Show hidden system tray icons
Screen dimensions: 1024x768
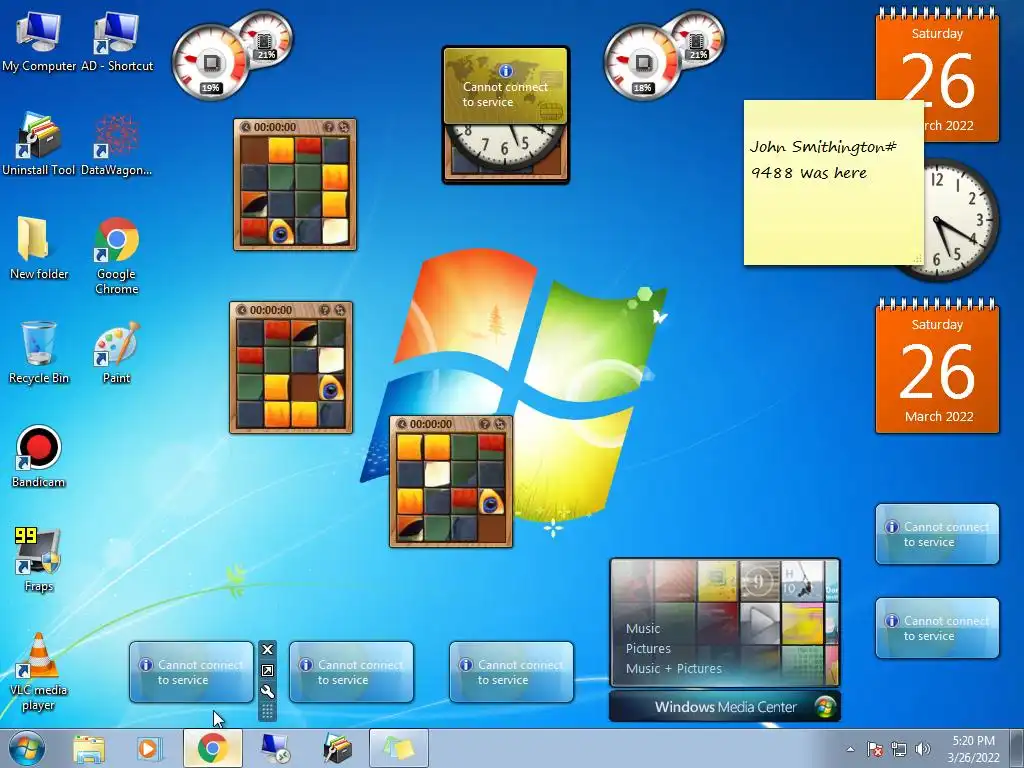850,749
